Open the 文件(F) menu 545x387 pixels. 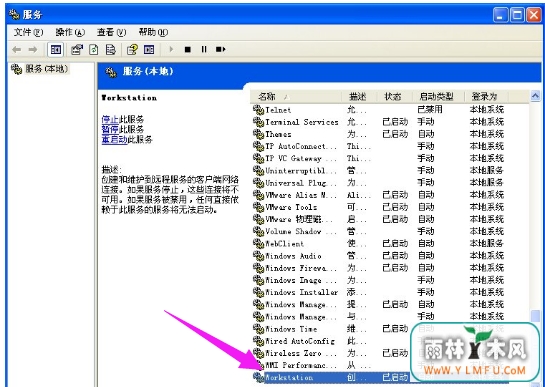pos(28,32)
